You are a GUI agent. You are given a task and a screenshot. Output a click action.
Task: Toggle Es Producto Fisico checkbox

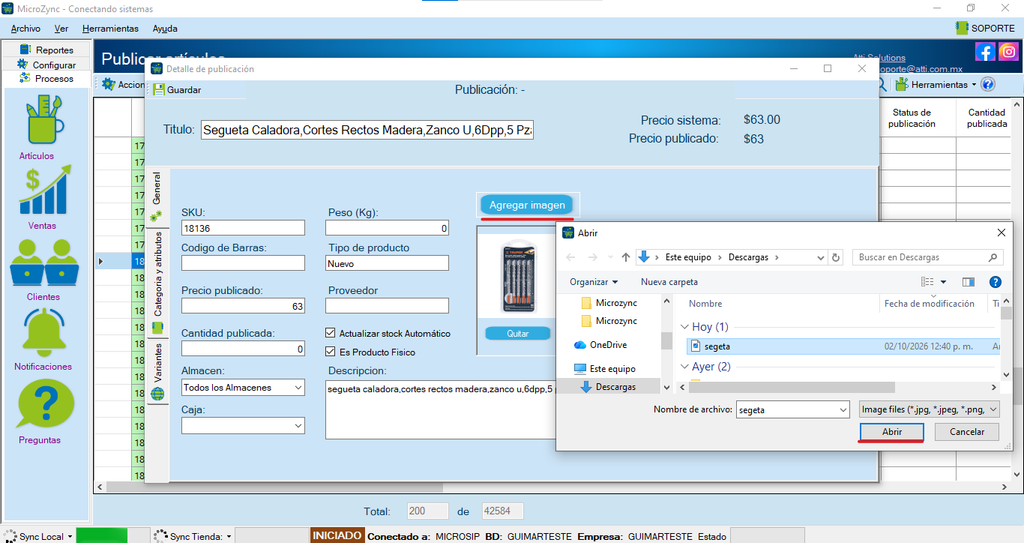pos(330,352)
